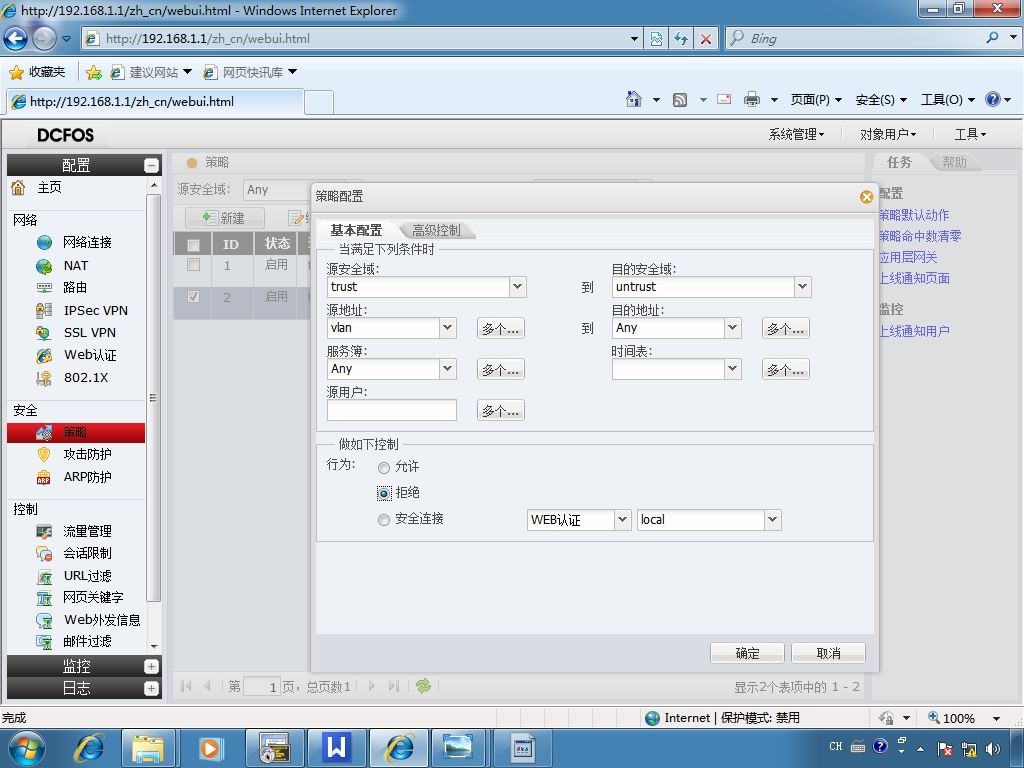The width and height of the screenshot is (1024, 768).
Task: Click the 网络连接 globe icon
Action: 44,243
